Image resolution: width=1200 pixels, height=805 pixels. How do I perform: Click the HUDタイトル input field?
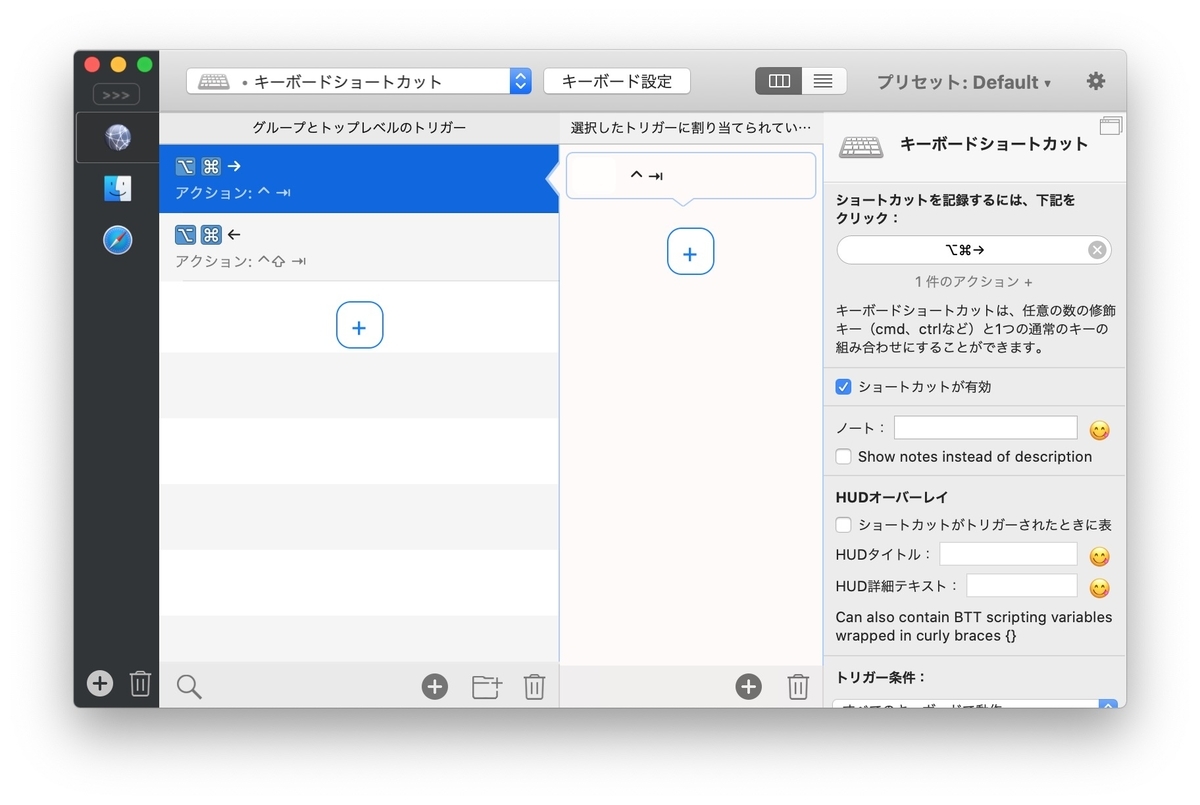(1008, 554)
